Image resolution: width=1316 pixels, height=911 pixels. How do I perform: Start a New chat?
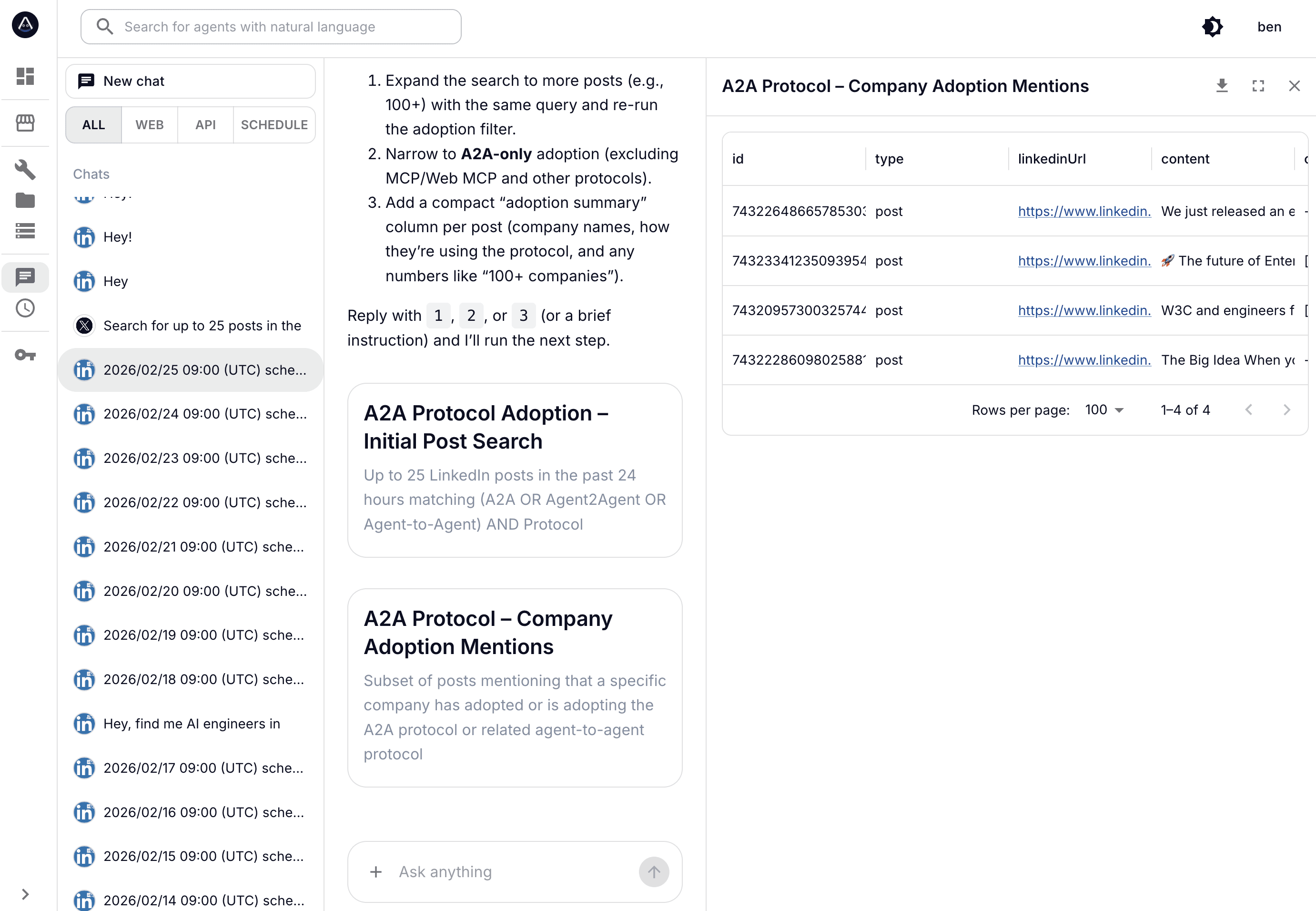point(191,81)
